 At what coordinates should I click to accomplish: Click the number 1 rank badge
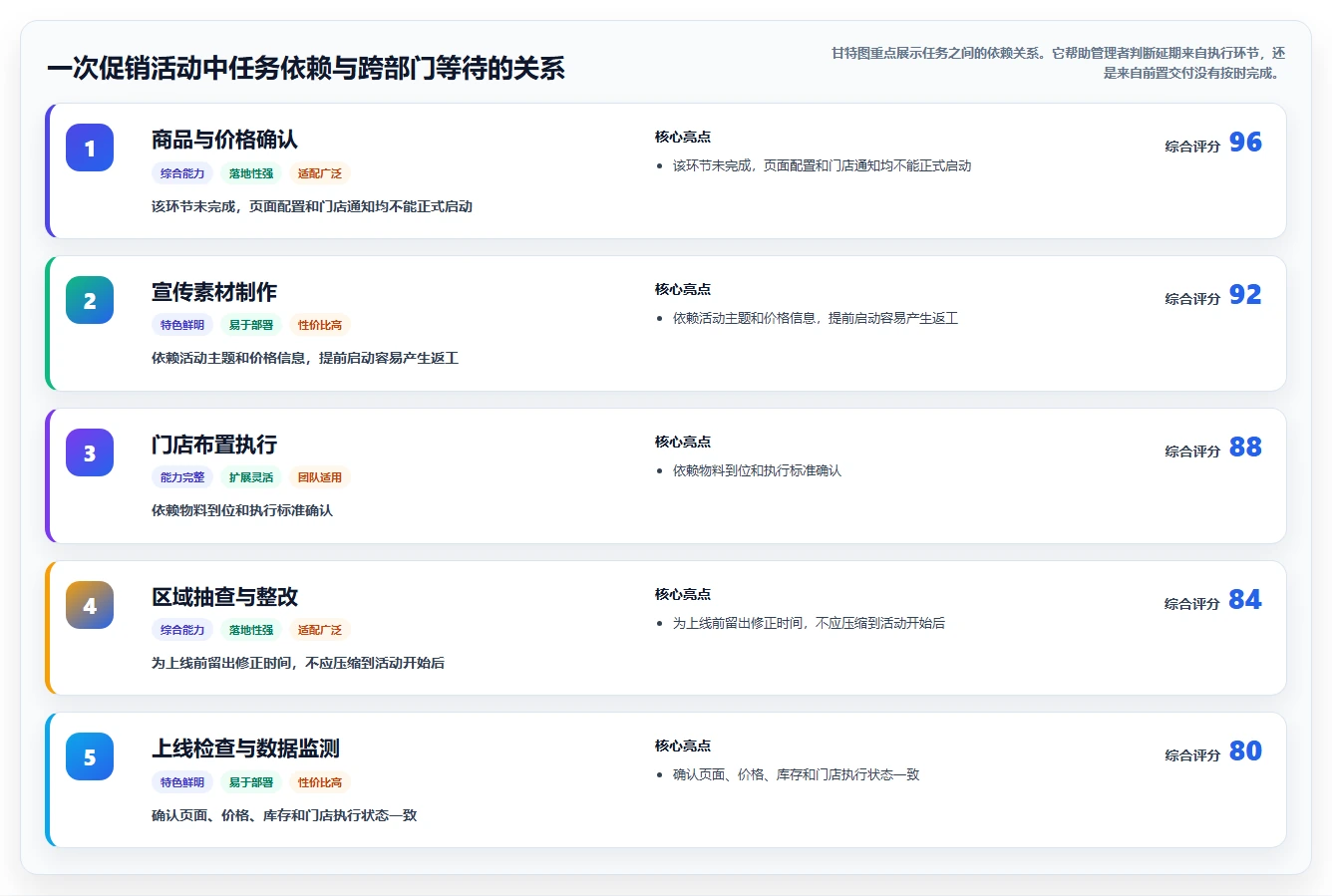point(90,148)
